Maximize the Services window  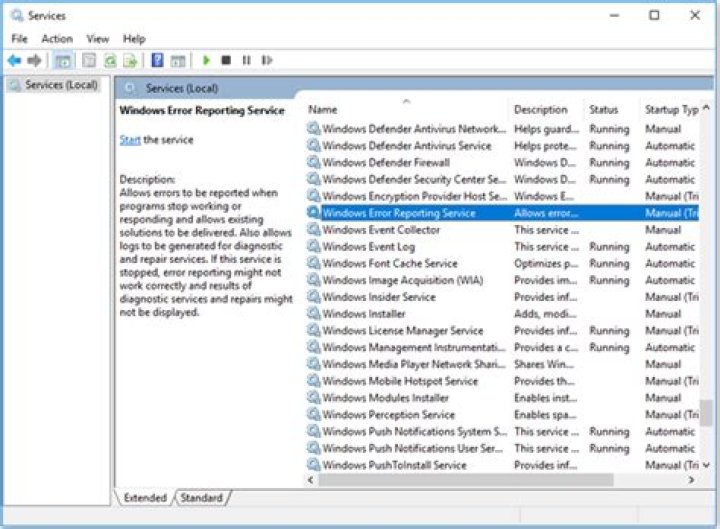654,15
